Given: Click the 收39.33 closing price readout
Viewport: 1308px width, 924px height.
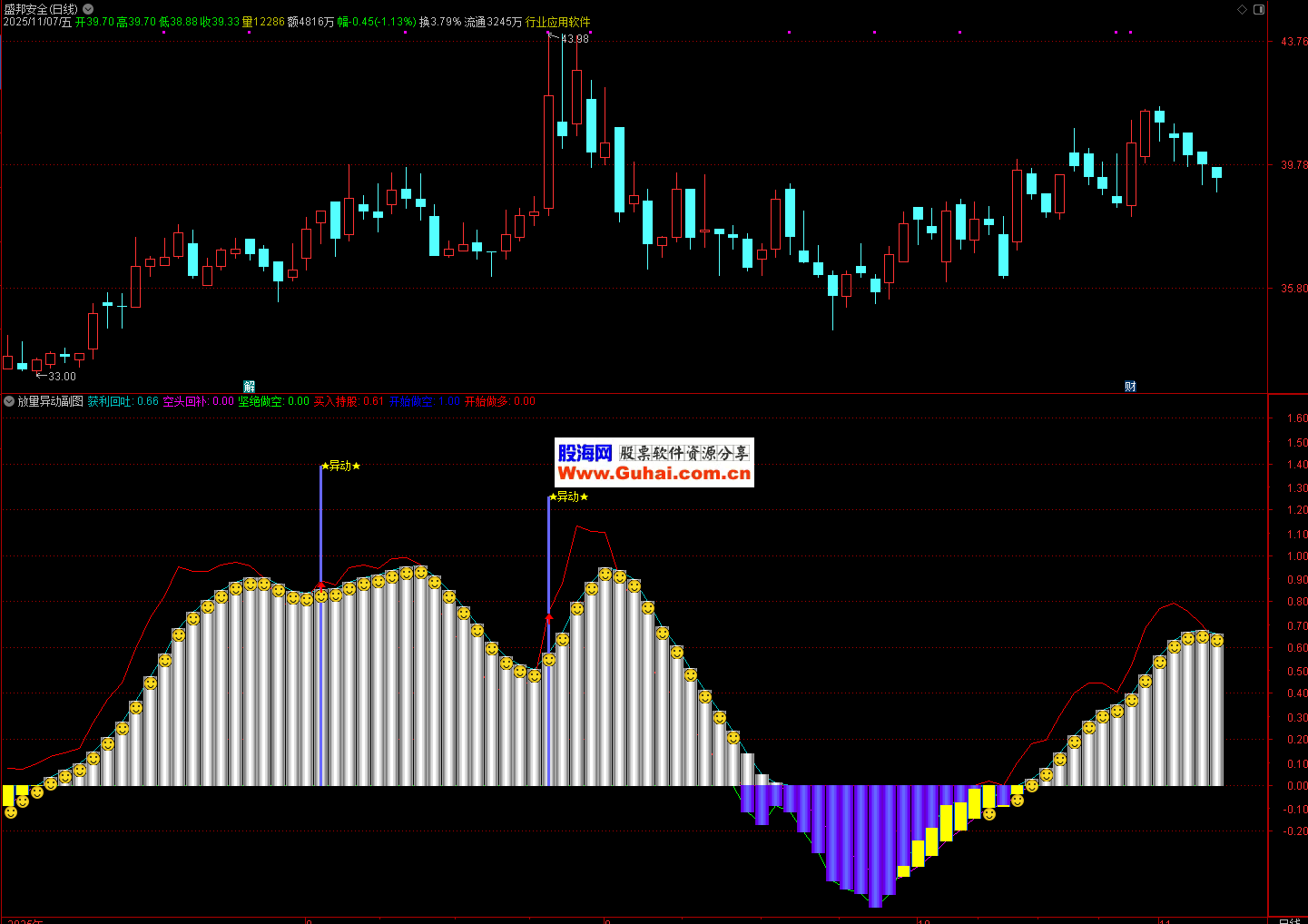Looking at the screenshot, I should [221, 22].
